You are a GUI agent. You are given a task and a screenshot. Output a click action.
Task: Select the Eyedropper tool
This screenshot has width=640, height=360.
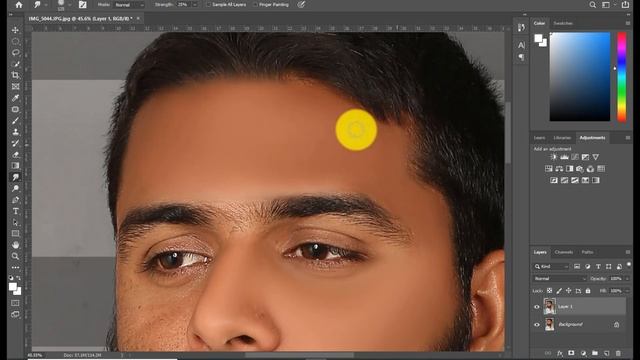(x=16, y=98)
